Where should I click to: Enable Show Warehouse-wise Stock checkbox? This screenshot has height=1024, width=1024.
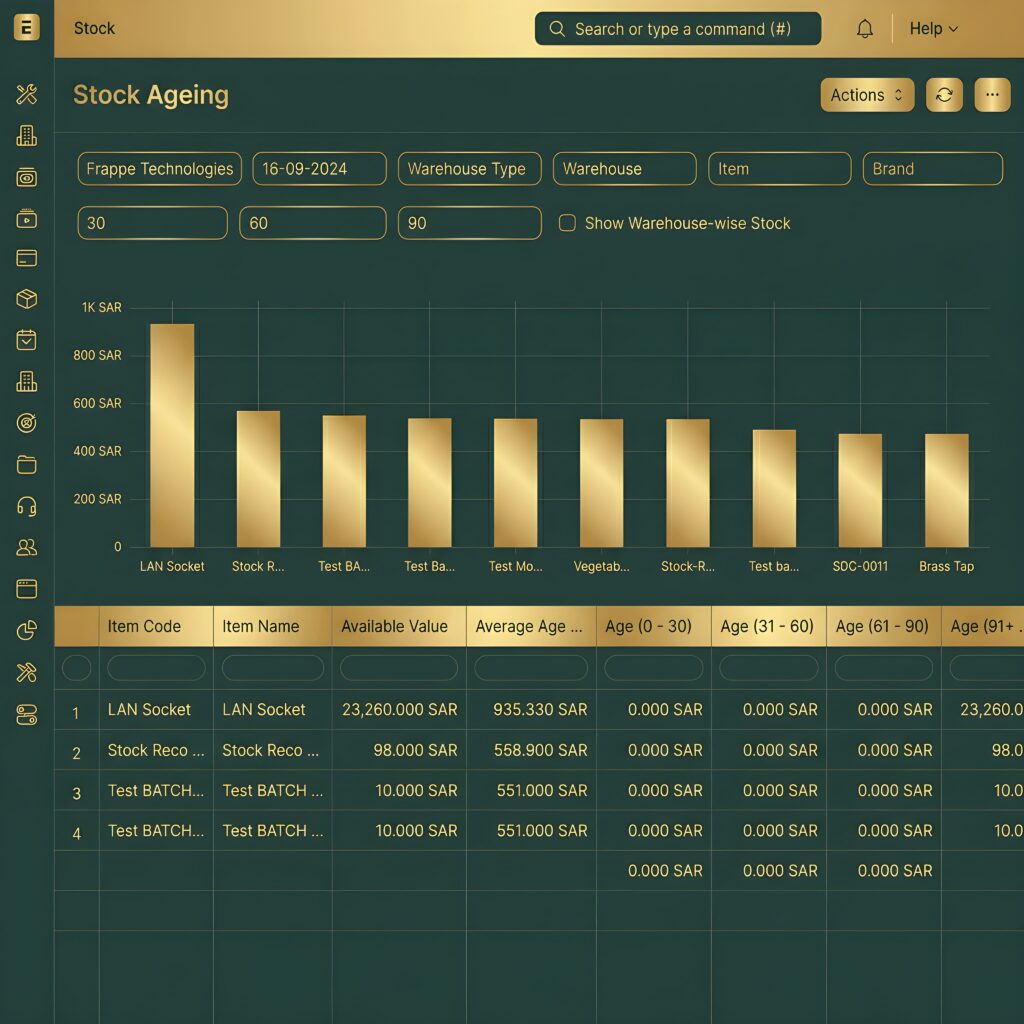point(567,223)
